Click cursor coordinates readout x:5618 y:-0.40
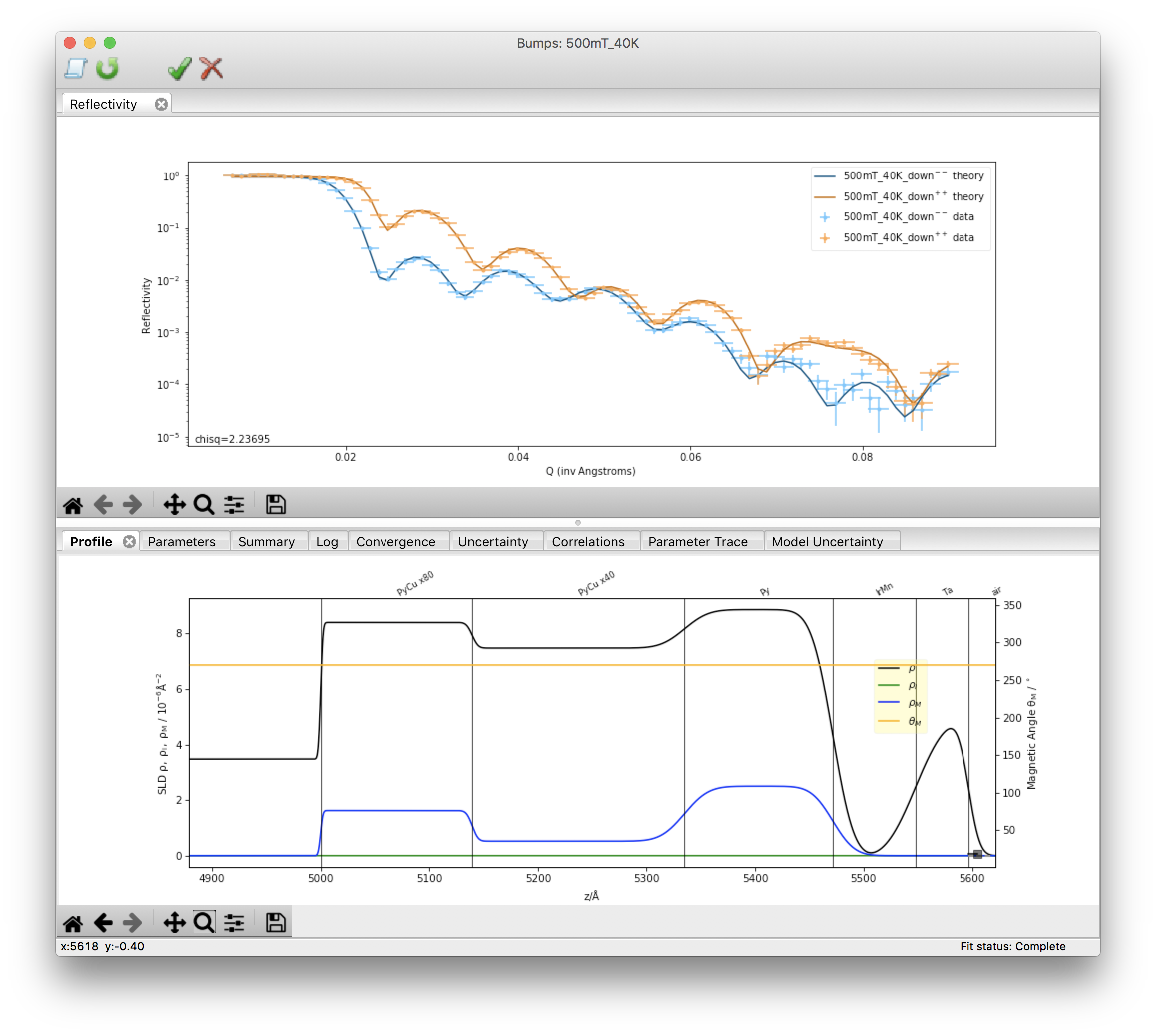Screen dimensions: 1156x1036 (x=103, y=947)
